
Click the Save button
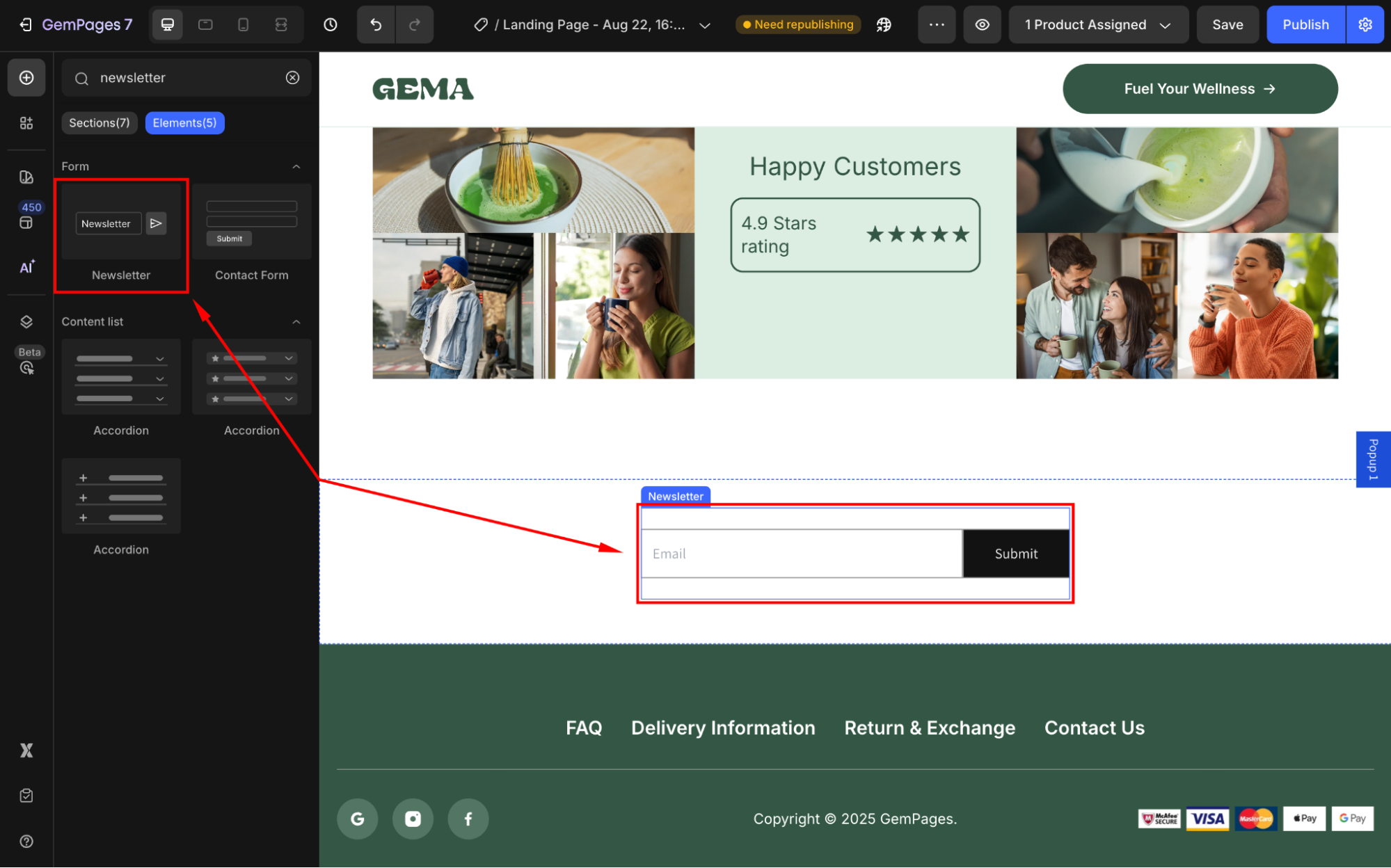coord(1227,25)
